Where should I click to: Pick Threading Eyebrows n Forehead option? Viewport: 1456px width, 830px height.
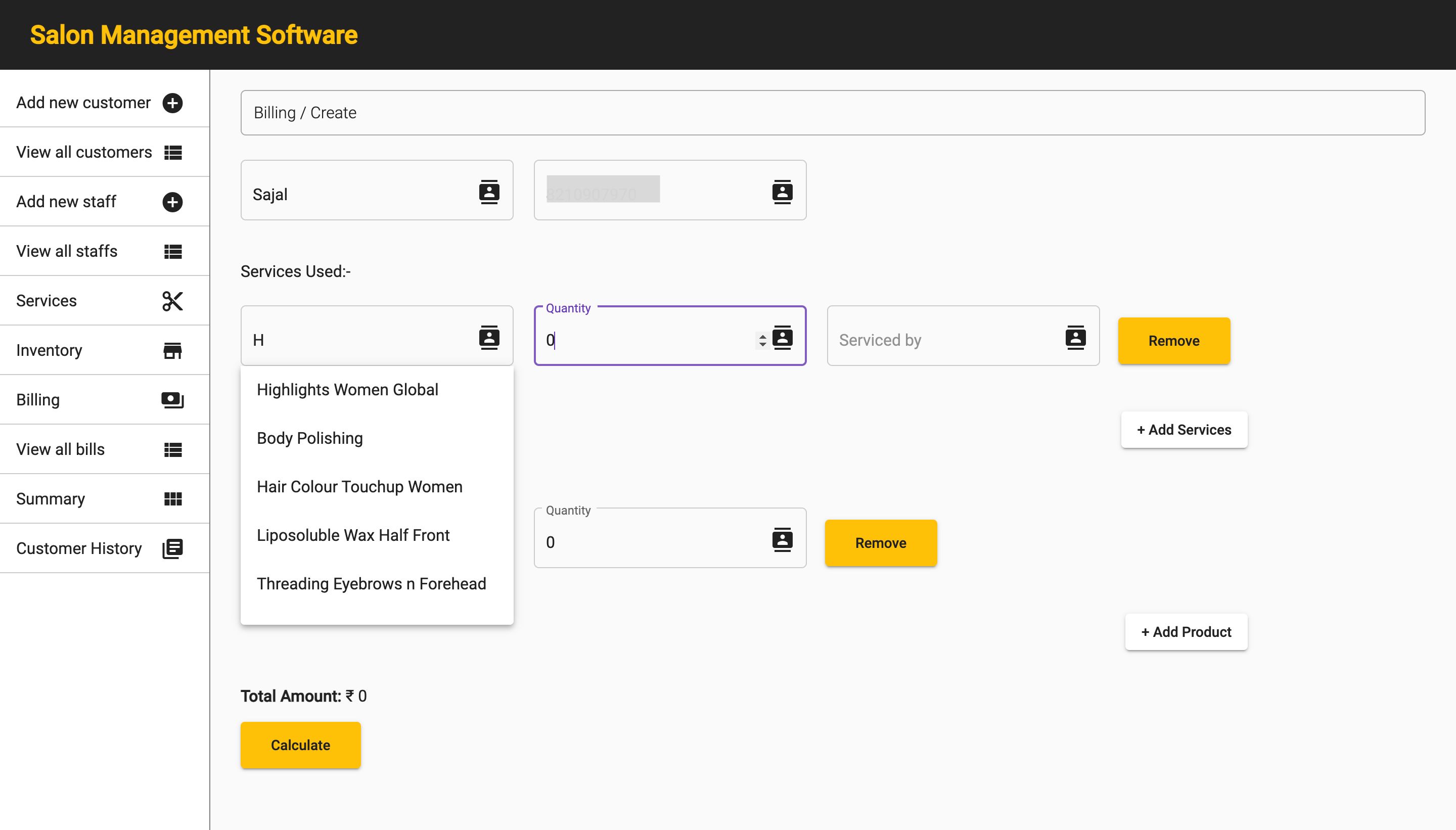tap(371, 584)
